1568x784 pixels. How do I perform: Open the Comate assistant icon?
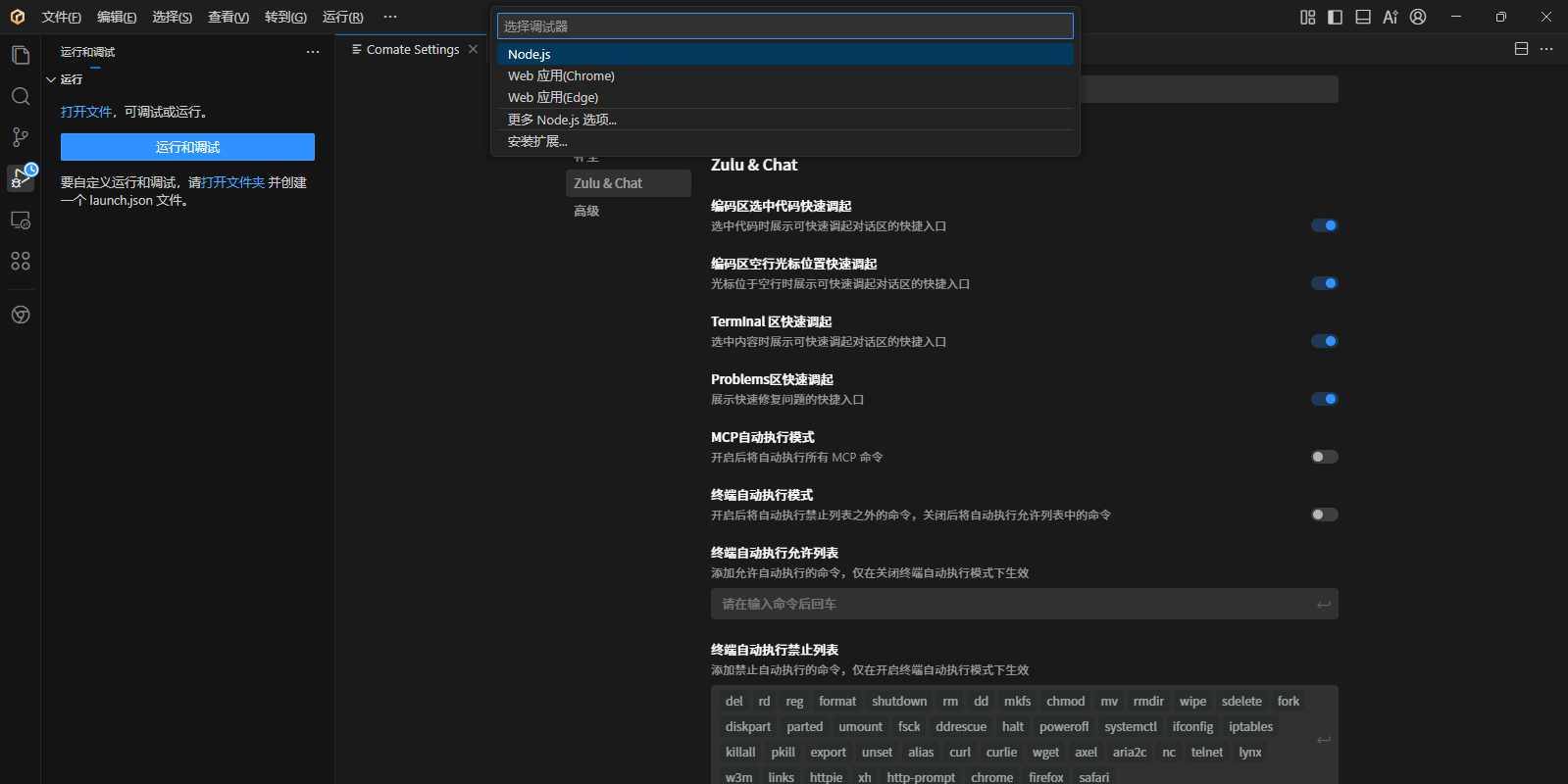click(x=21, y=315)
